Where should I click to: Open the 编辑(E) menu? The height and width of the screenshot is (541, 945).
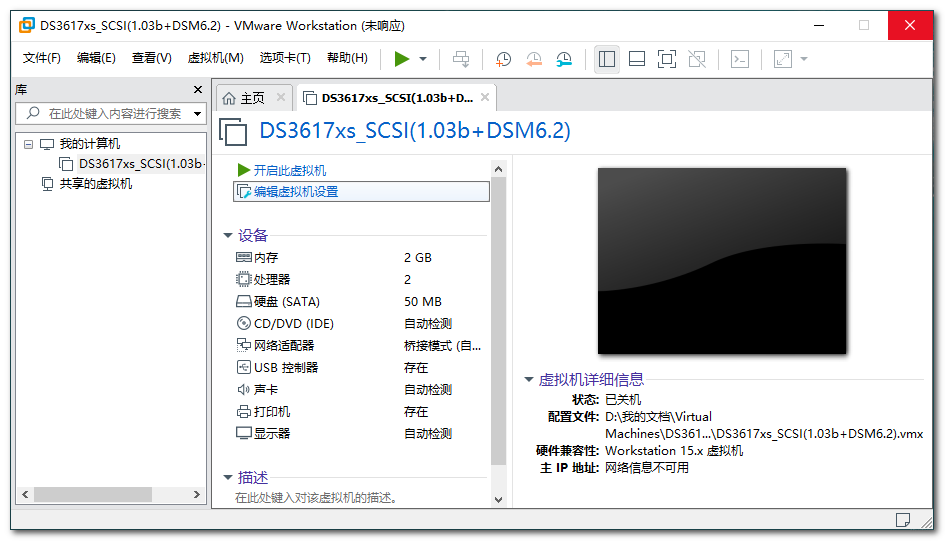[96, 58]
